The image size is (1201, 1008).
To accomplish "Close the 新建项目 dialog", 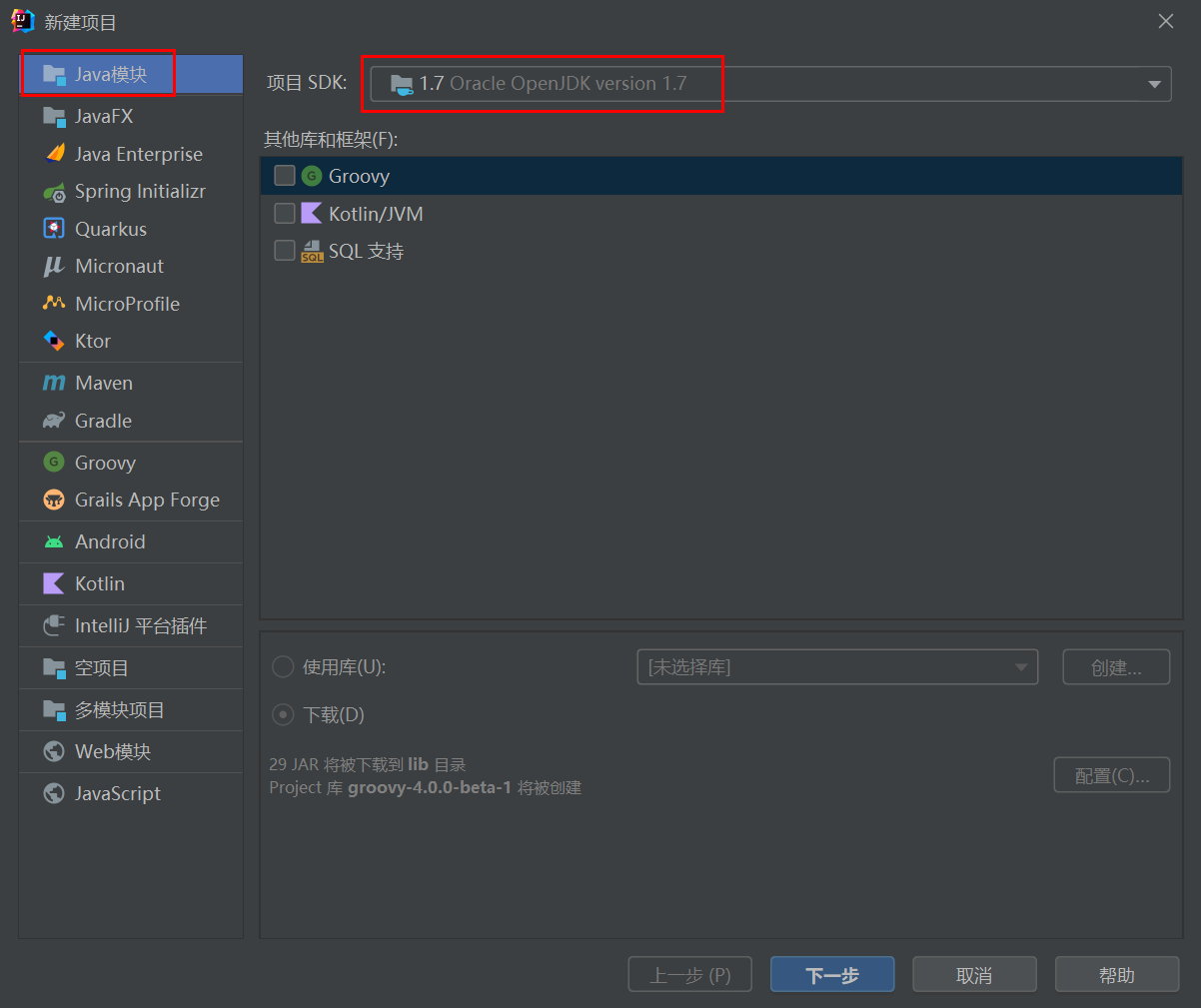I will click(1165, 21).
